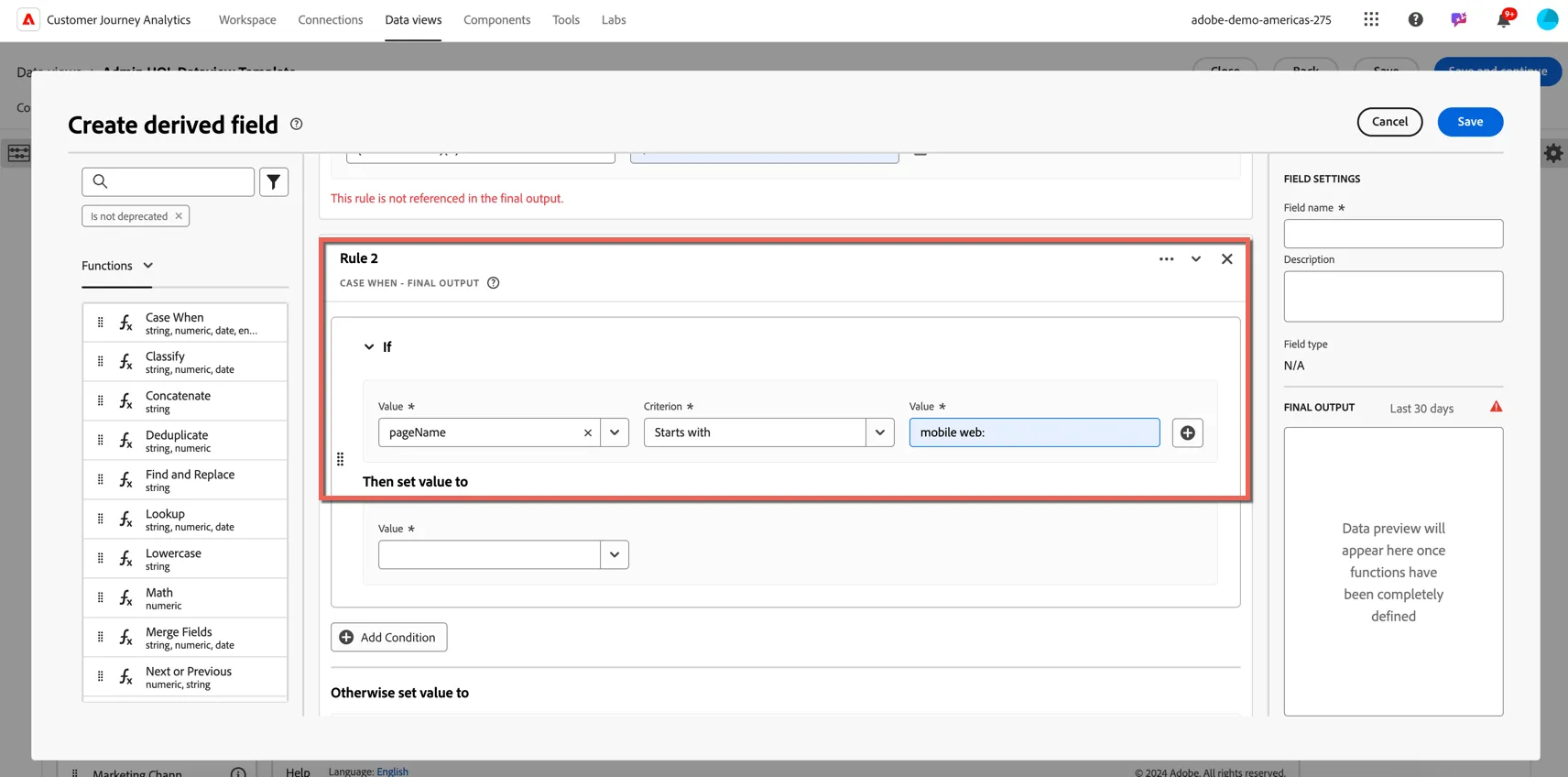The image size is (1568, 777).
Task: Click the final output warning triangle
Action: click(1496, 407)
